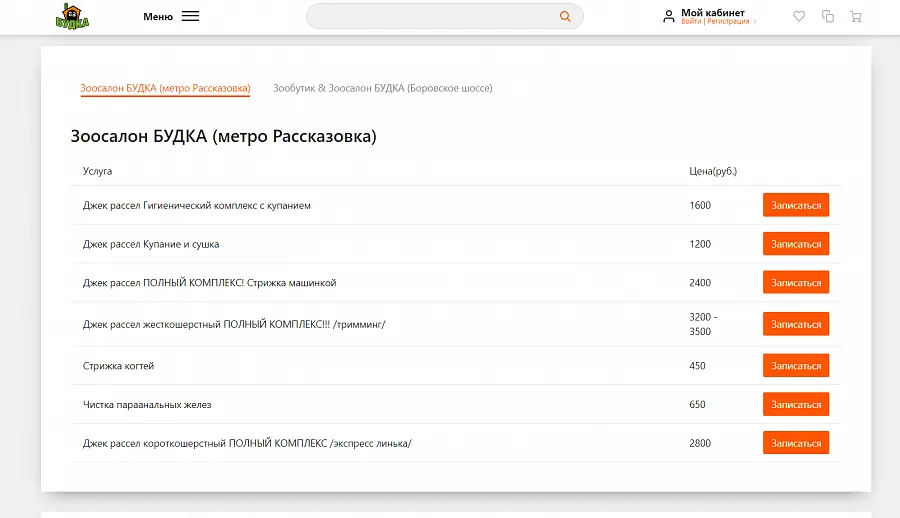The image size is (900, 518).
Task: Click the price 650
Action: point(697,404)
